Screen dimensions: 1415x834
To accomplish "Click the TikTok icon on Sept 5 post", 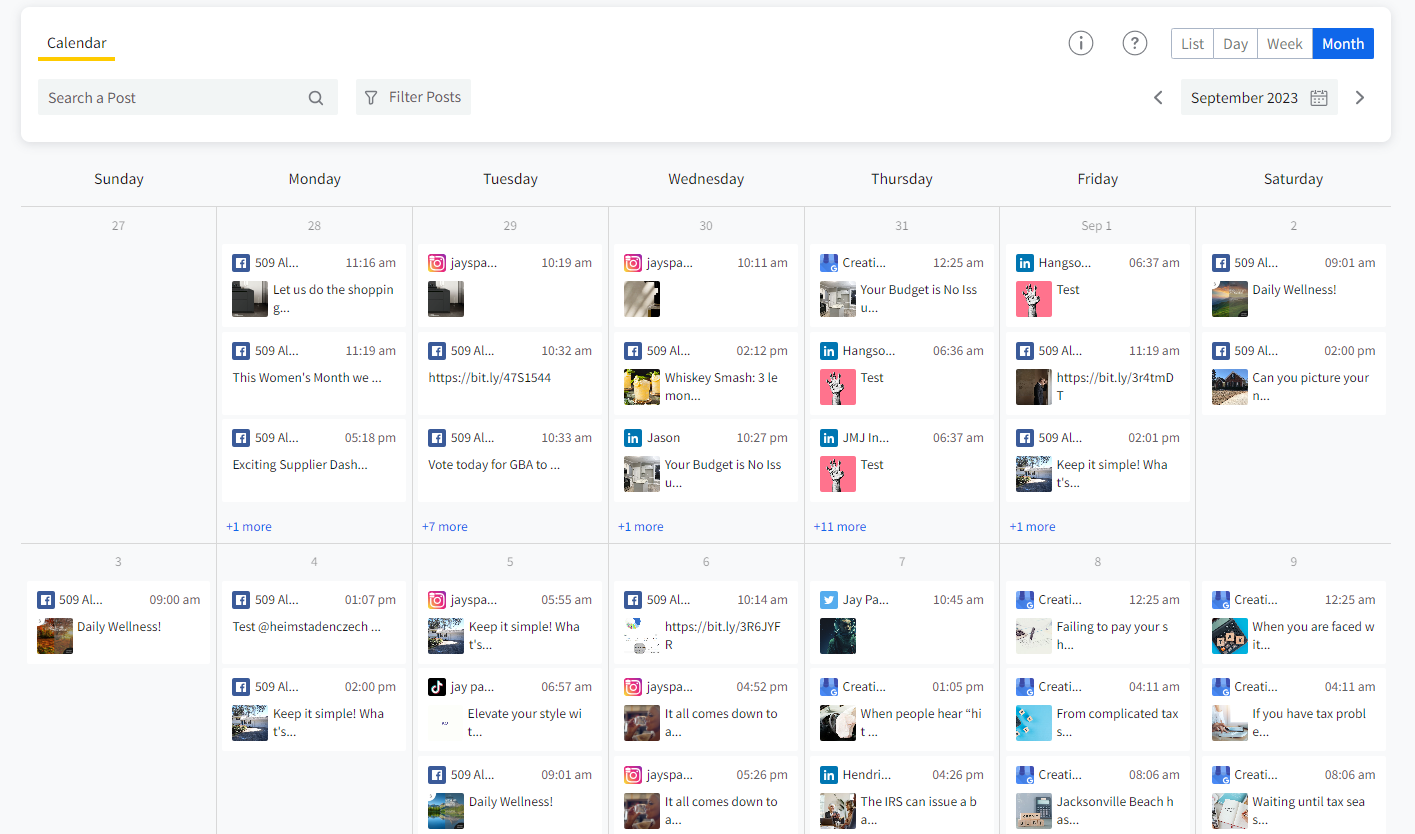I will (436, 687).
